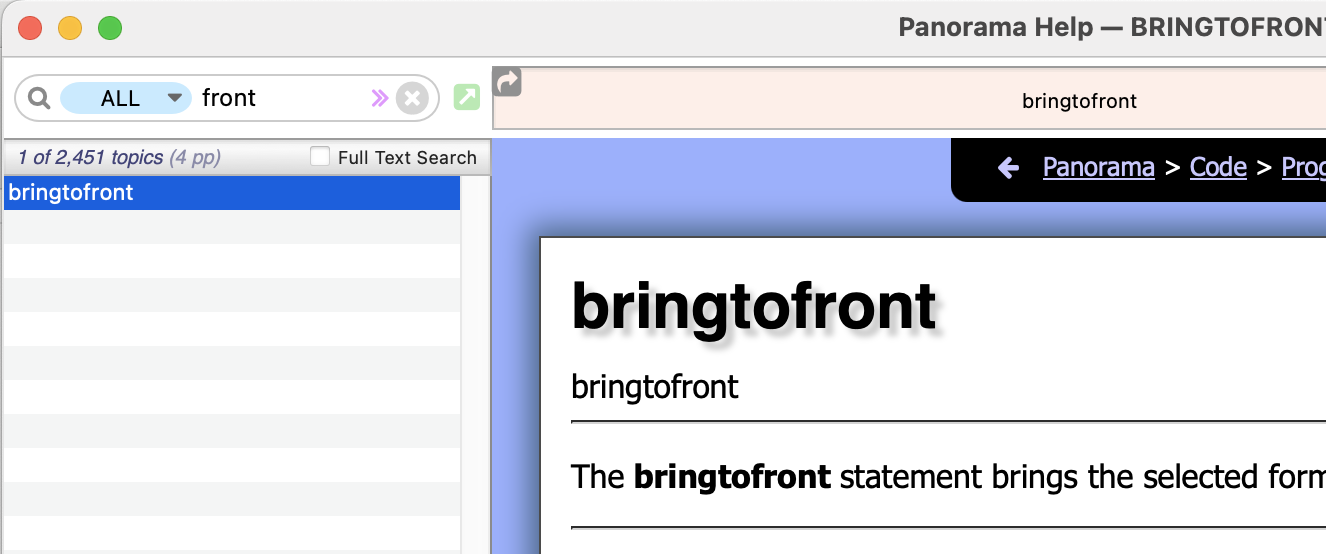Click the curved share arrow icon
1326x554 pixels.
(x=508, y=81)
